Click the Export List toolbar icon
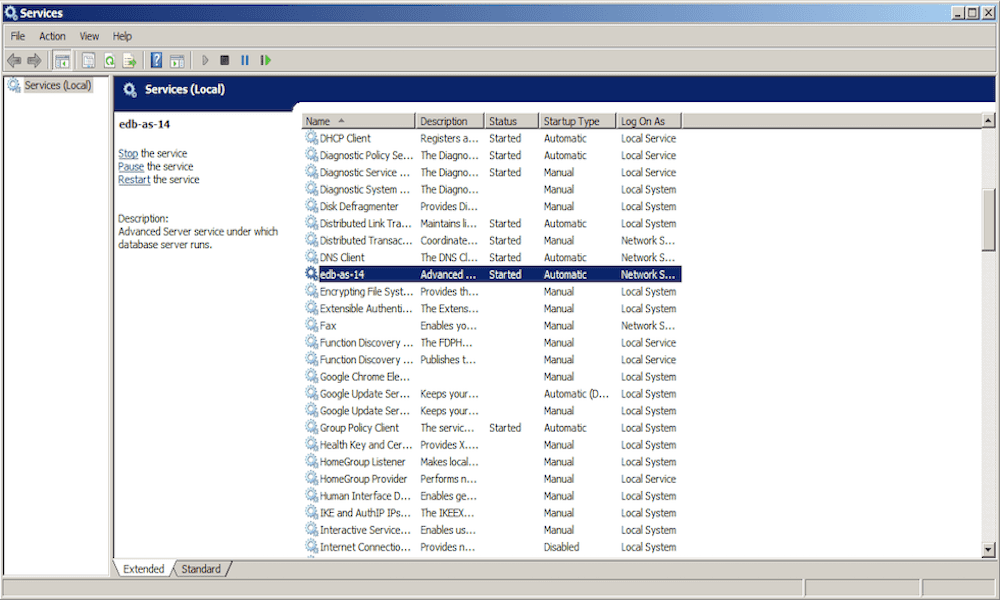1000x600 pixels. point(130,60)
